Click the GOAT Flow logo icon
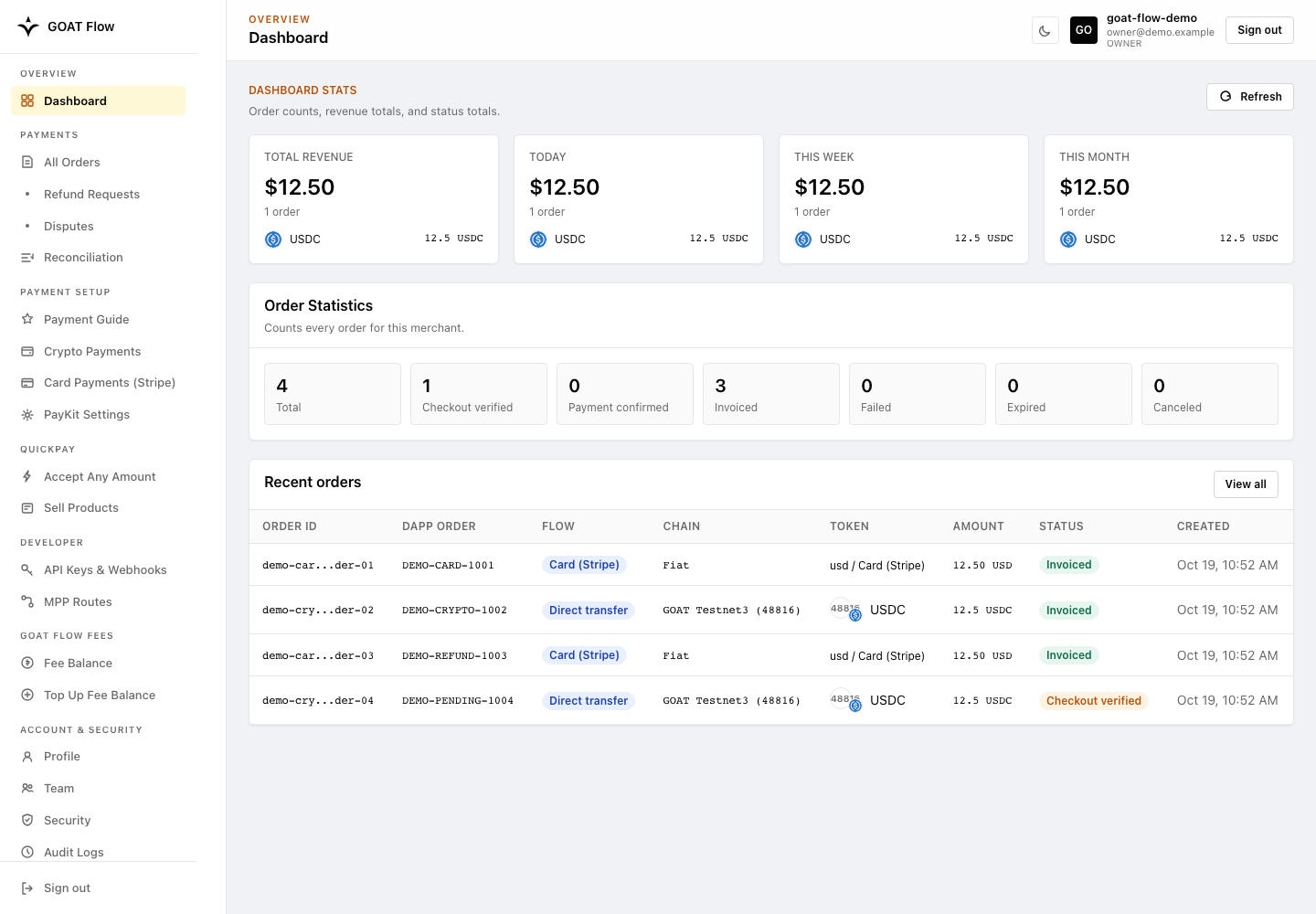Viewport: 1316px width, 914px height. [x=28, y=27]
